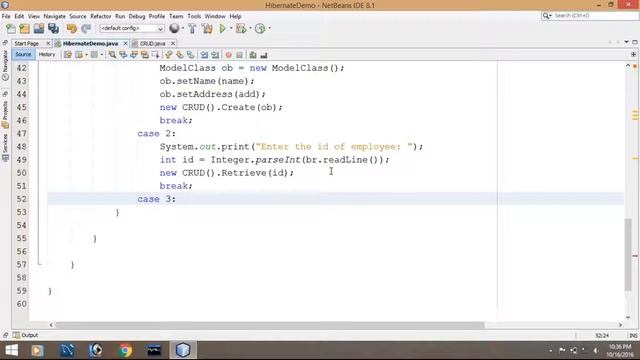Switch to the History editor view
The height and width of the screenshot is (360, 640).
coord(47,54)
